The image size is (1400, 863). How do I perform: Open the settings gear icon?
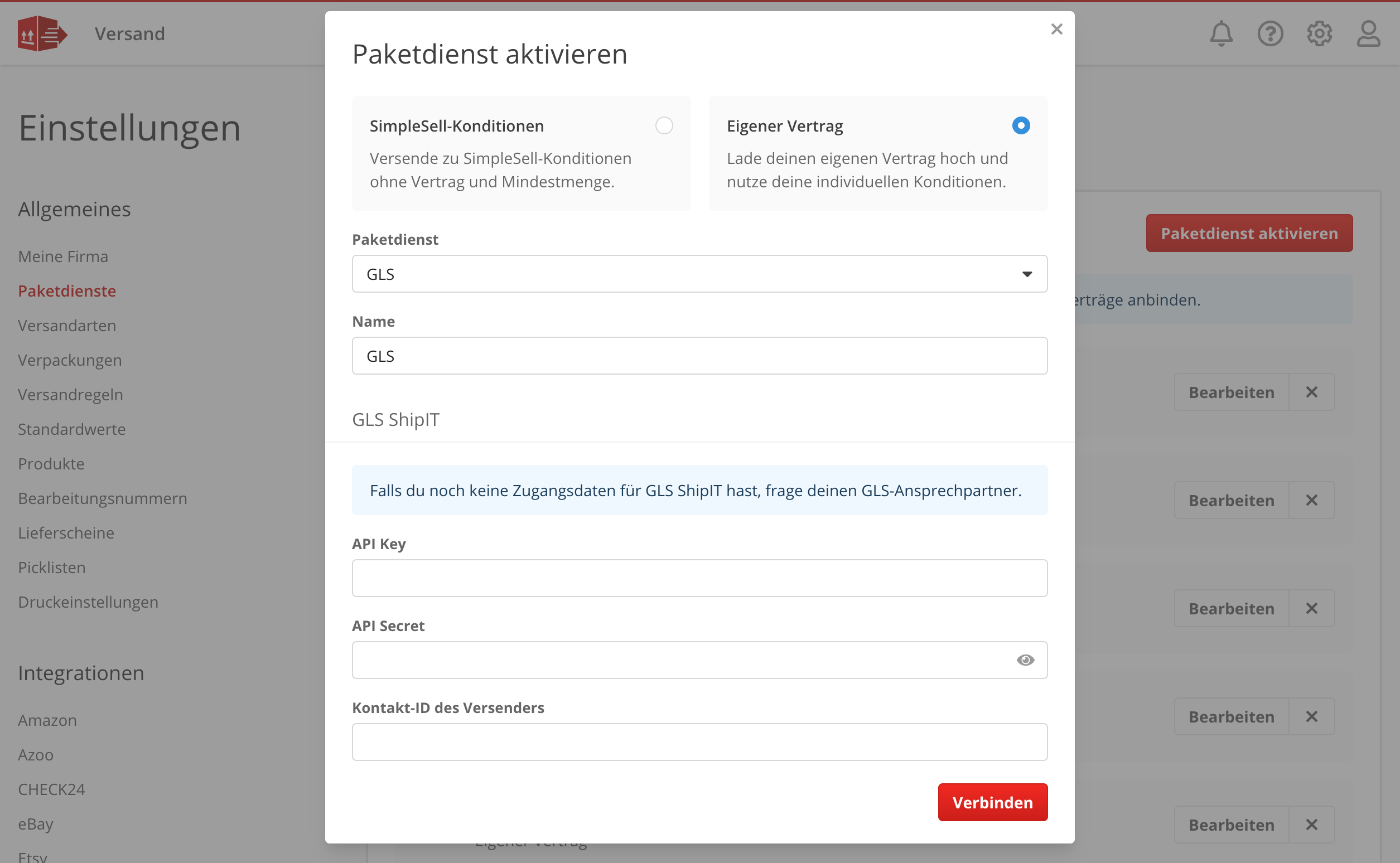pyautogui.click(x=1319, y=33)
